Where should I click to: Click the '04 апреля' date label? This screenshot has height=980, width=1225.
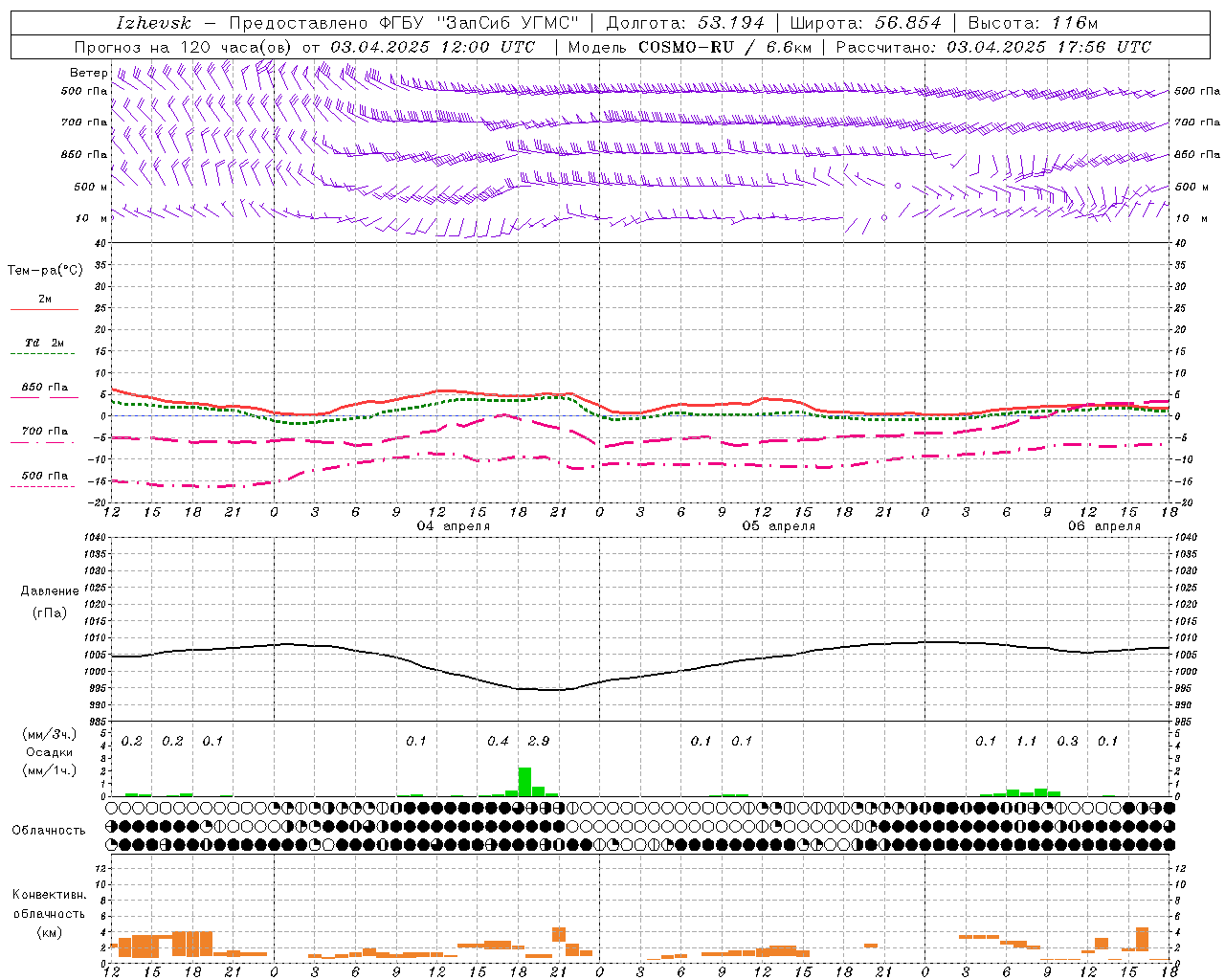(x=454, y=526)
